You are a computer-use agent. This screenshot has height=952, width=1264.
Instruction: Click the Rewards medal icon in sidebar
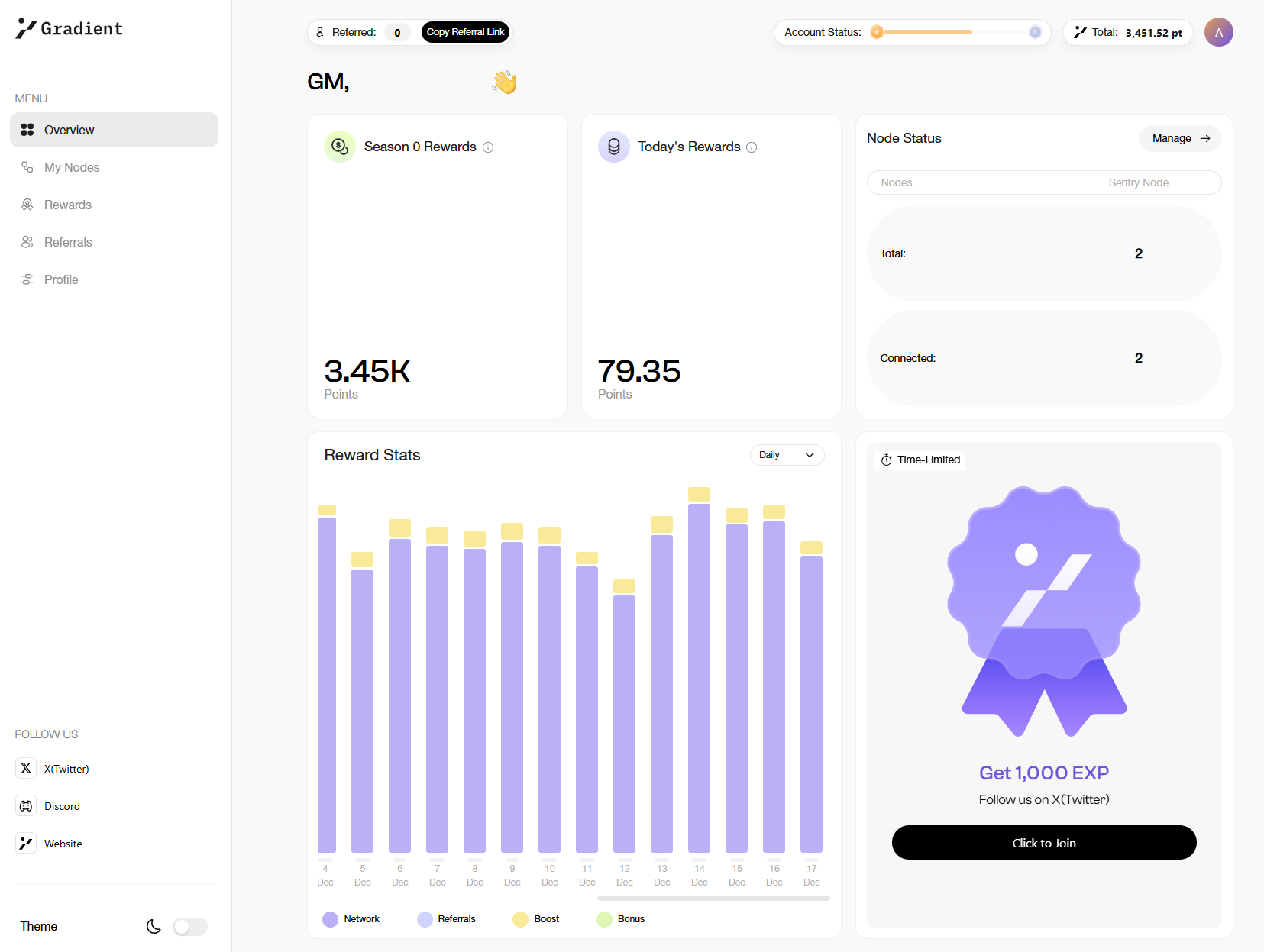click(x=27, y=205)
